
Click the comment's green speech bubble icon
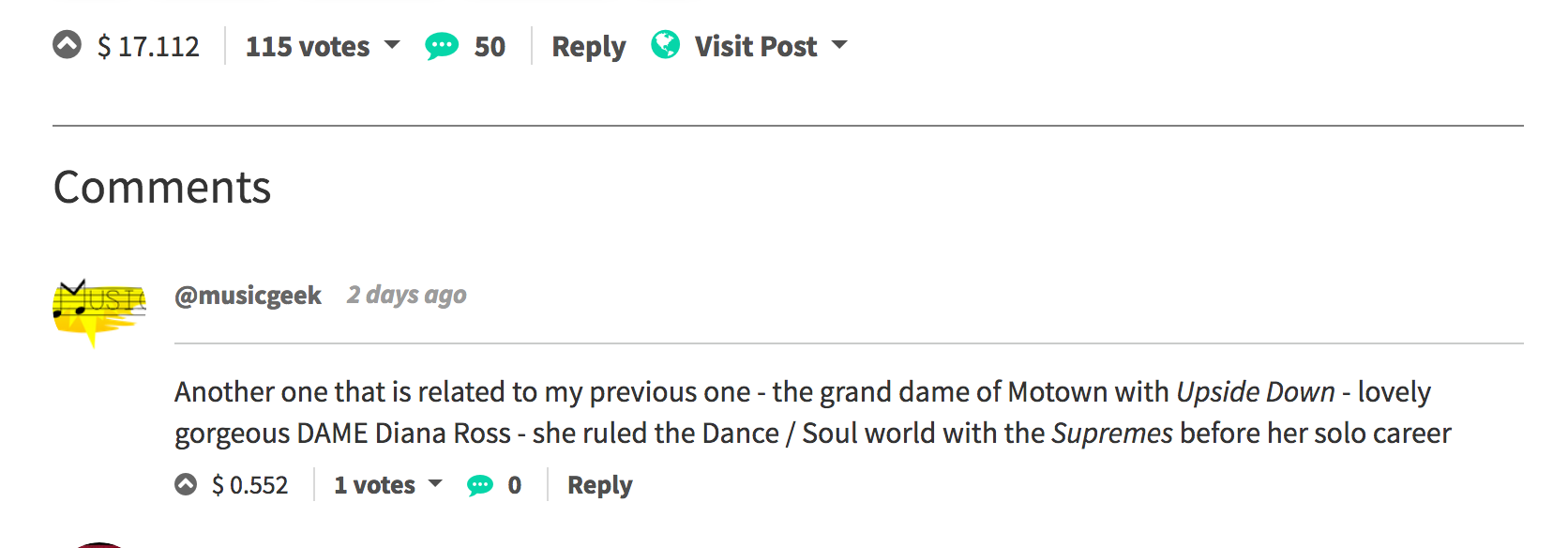point(480,485)
